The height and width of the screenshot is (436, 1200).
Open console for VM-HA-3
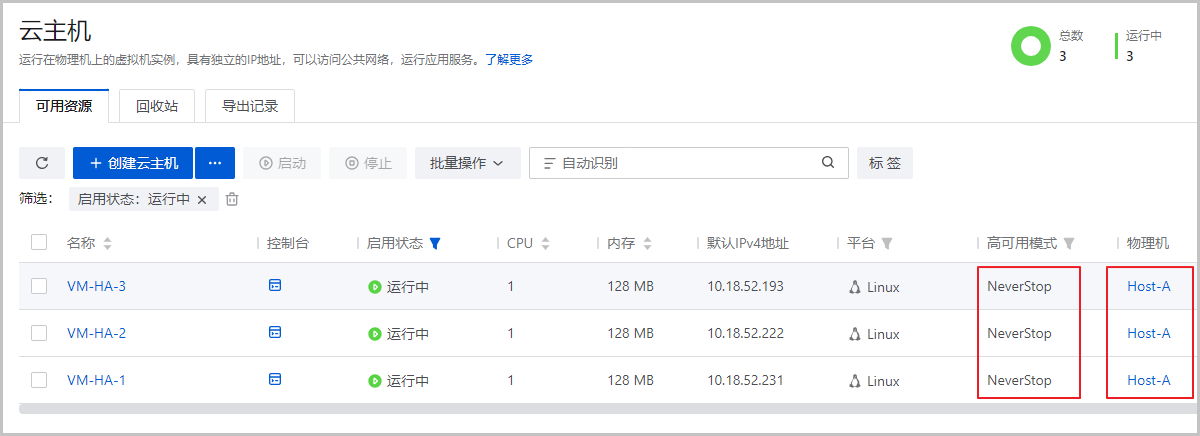275,286
